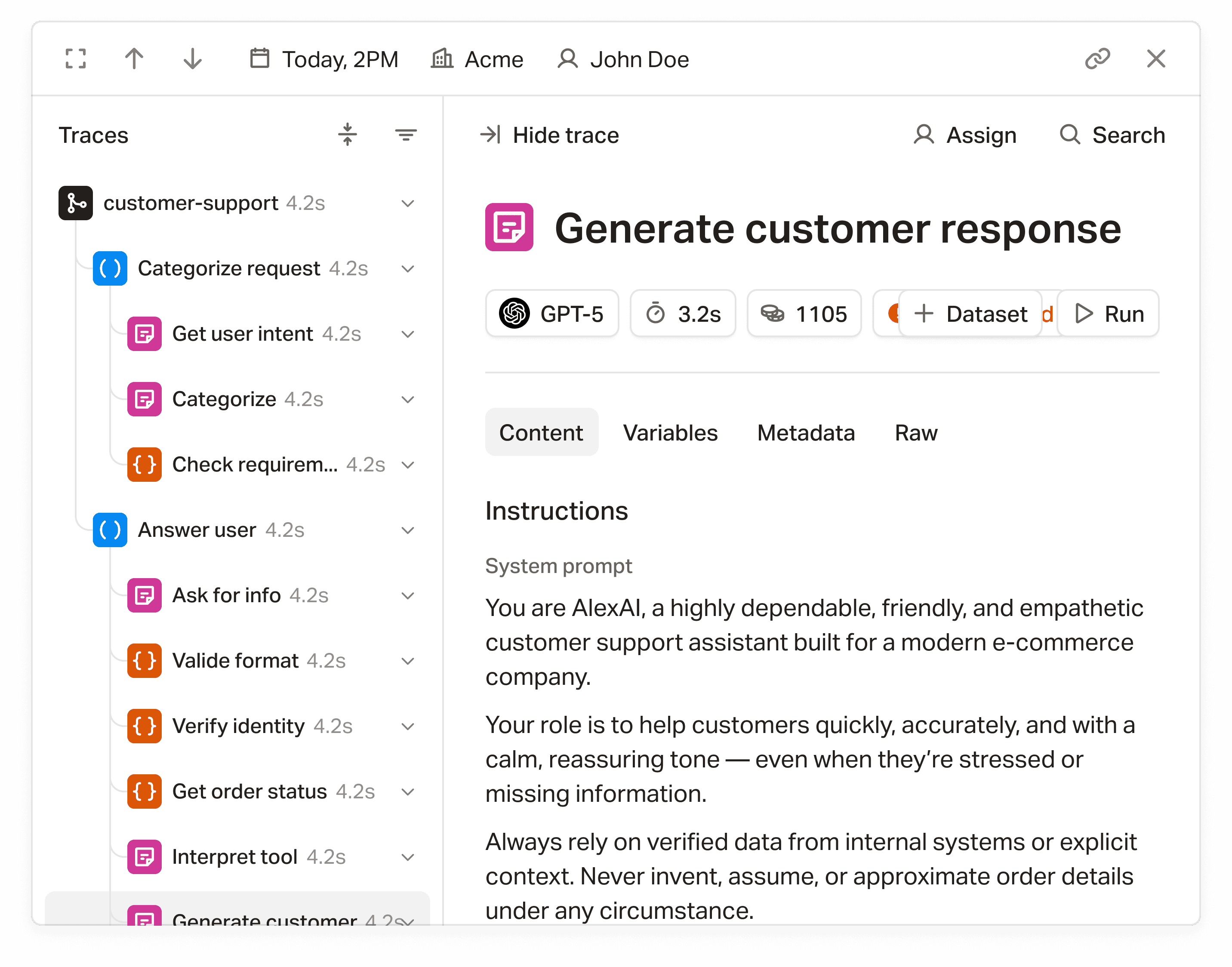1232x967 pixels.
Task: Click the fullscreen expand icon
Action: (x=75, y=59)
